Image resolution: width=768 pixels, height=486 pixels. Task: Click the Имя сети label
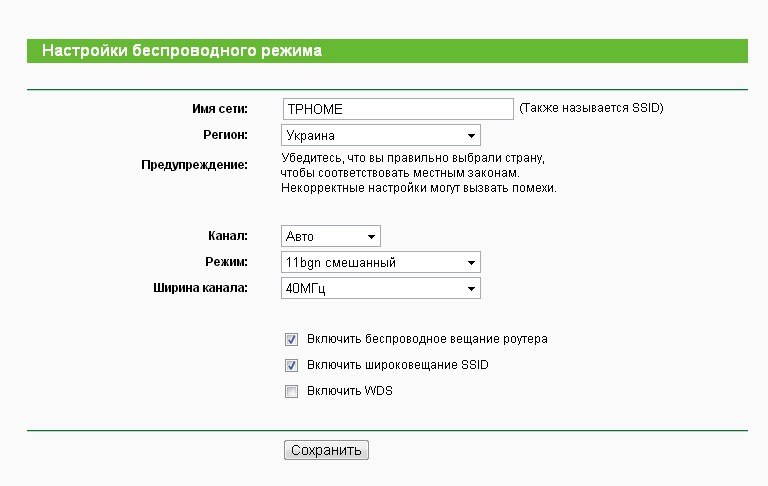(x=219, y=108)
